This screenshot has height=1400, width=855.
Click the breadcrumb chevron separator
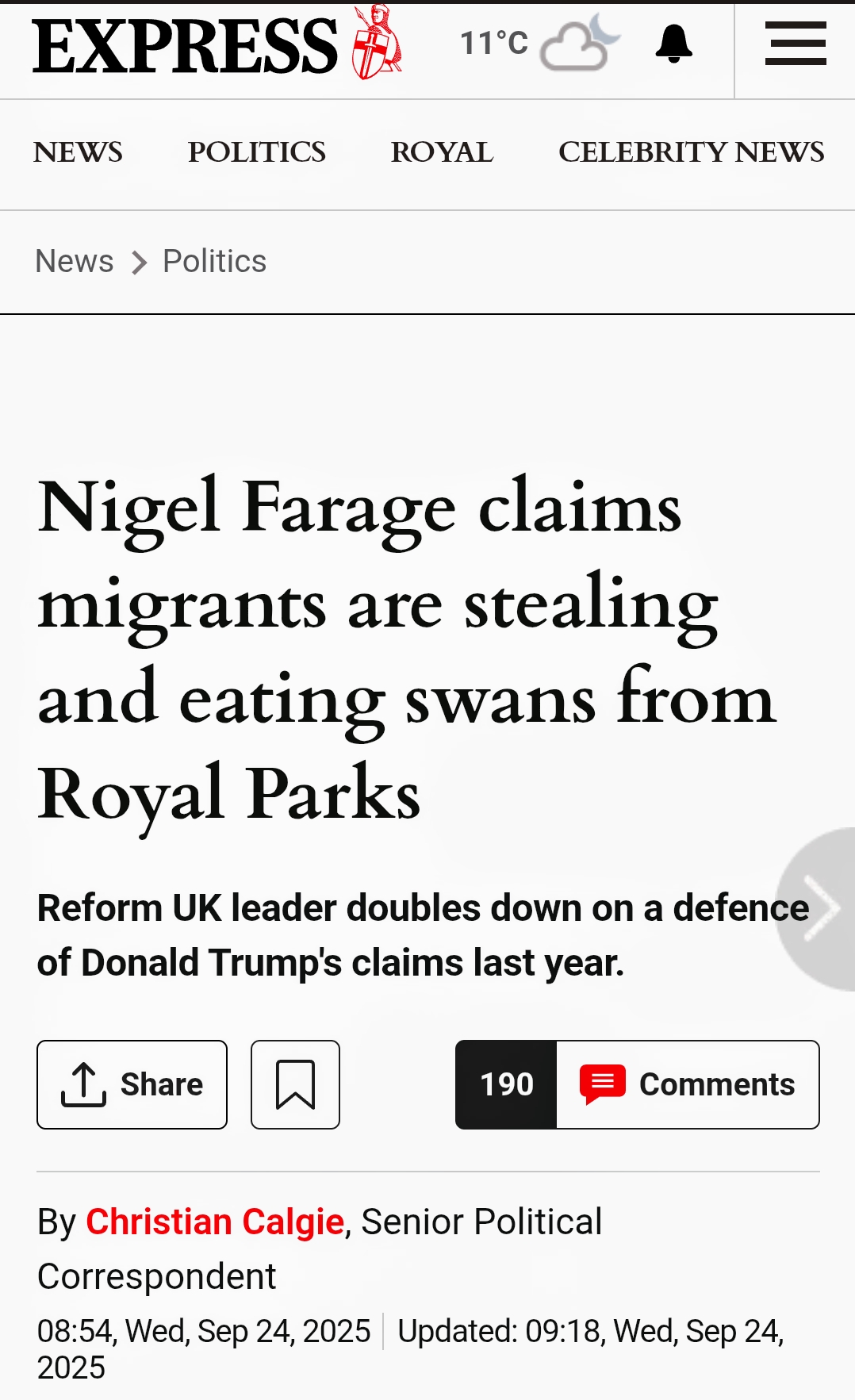(139, 262)
